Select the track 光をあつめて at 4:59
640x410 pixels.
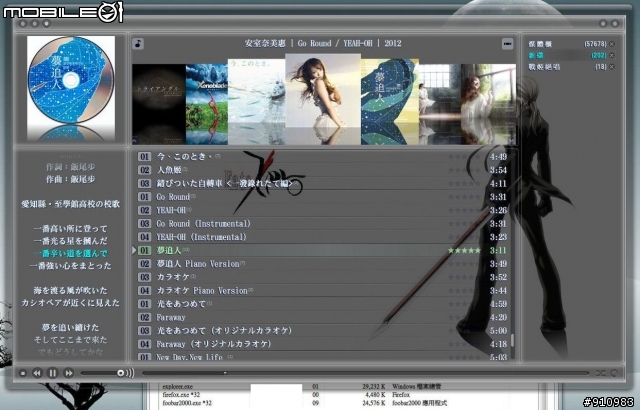(x=322, y=304)
